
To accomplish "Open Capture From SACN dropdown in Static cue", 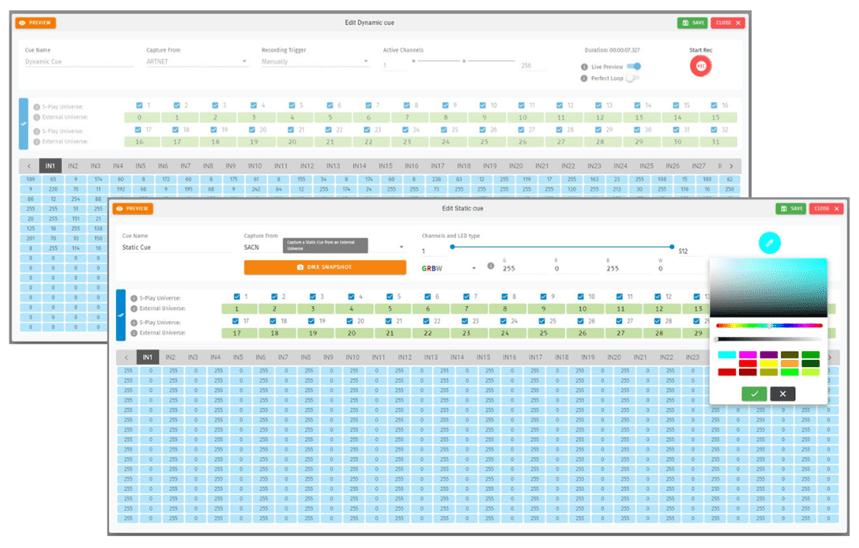I will point(324,247).
